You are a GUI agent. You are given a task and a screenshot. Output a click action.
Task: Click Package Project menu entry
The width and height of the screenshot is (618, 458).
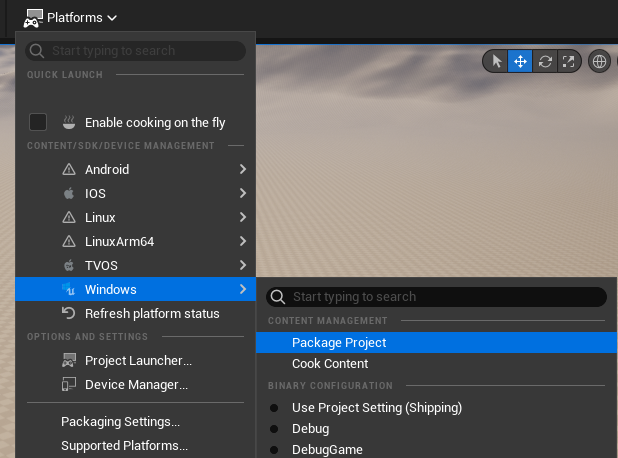click(x=339, y=342)
